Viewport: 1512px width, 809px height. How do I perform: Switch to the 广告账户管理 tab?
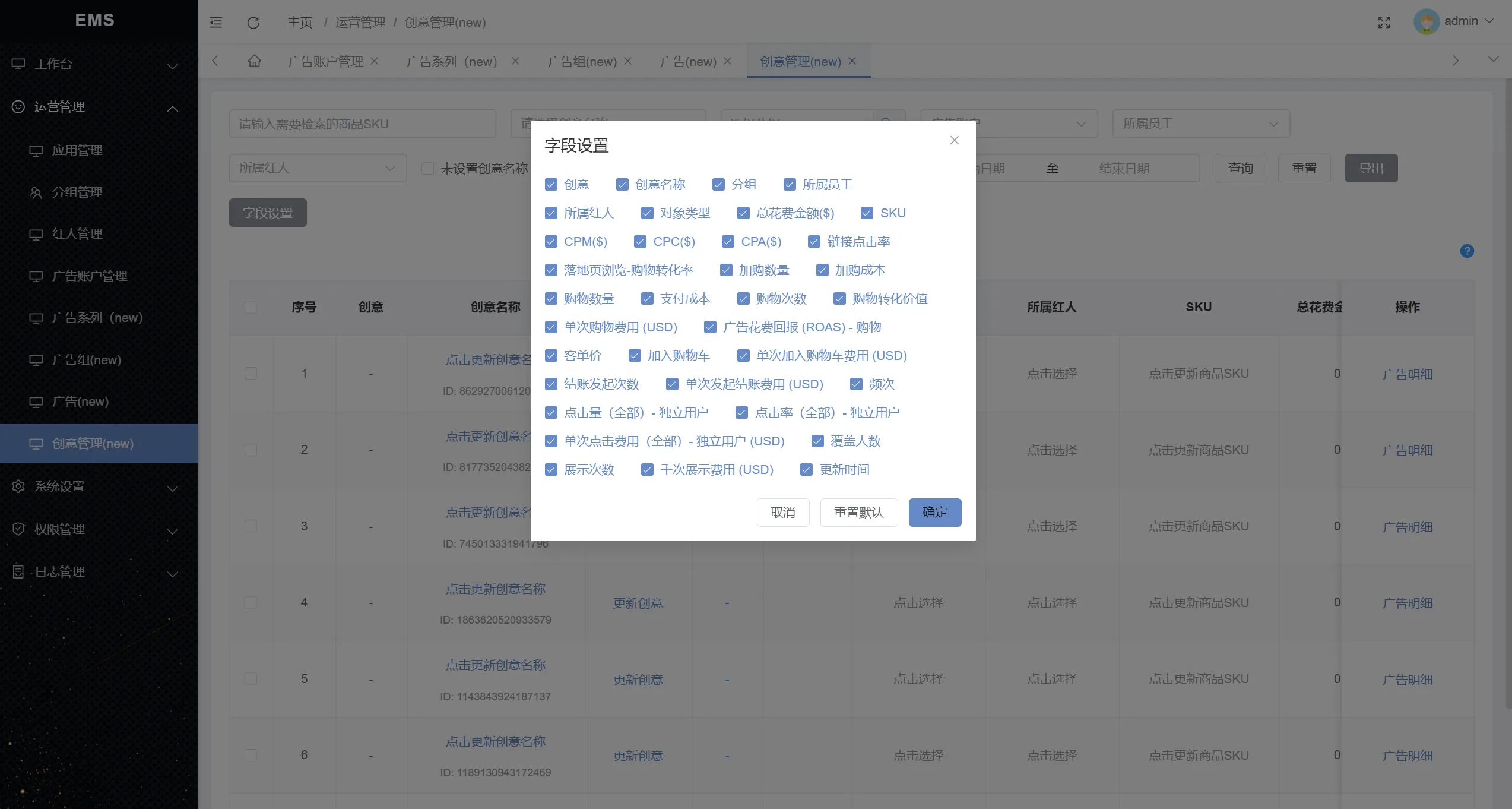click(x=326, y=61)
